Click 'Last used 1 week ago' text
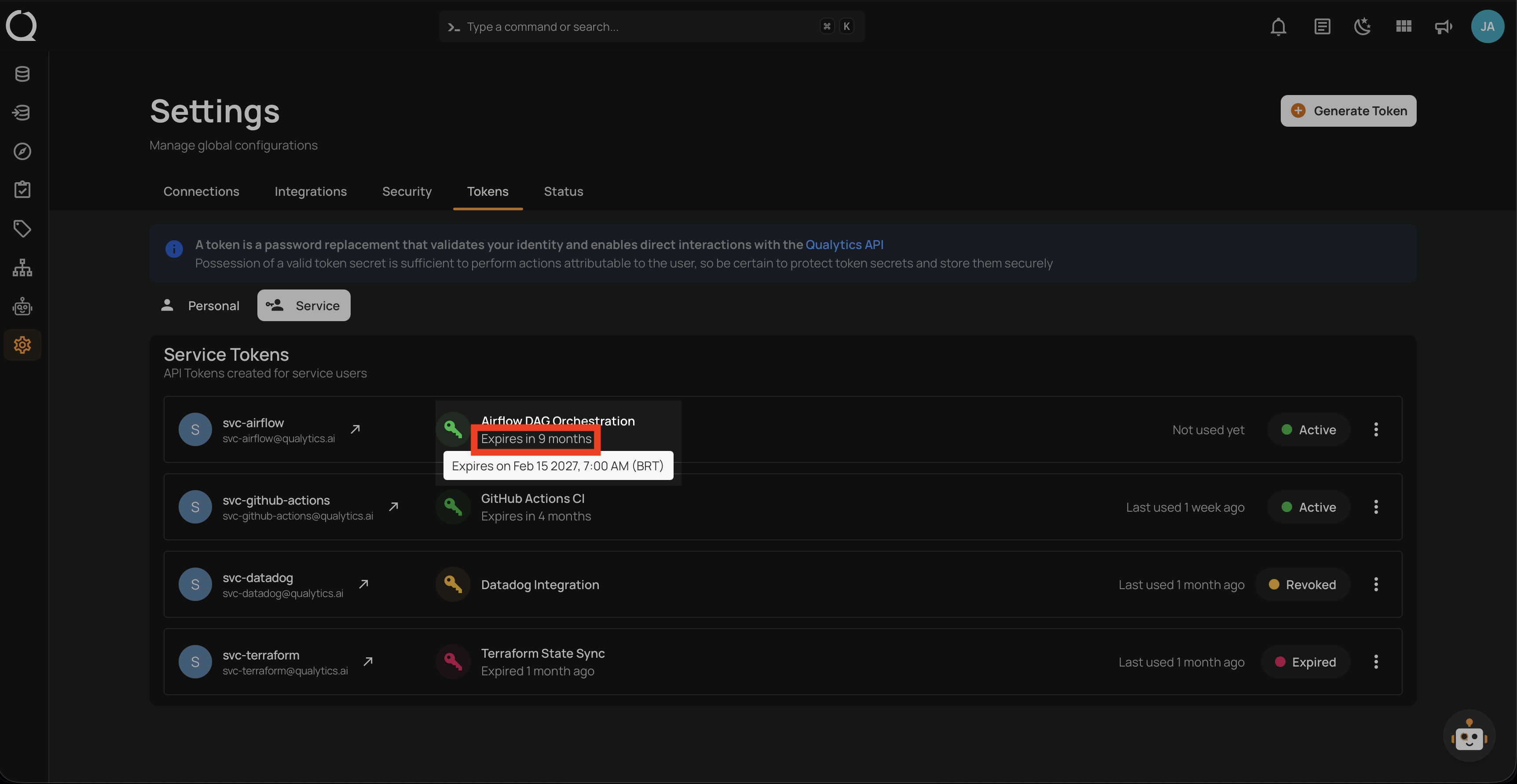Screen dimensions: 1517x784 point(1185,507)
